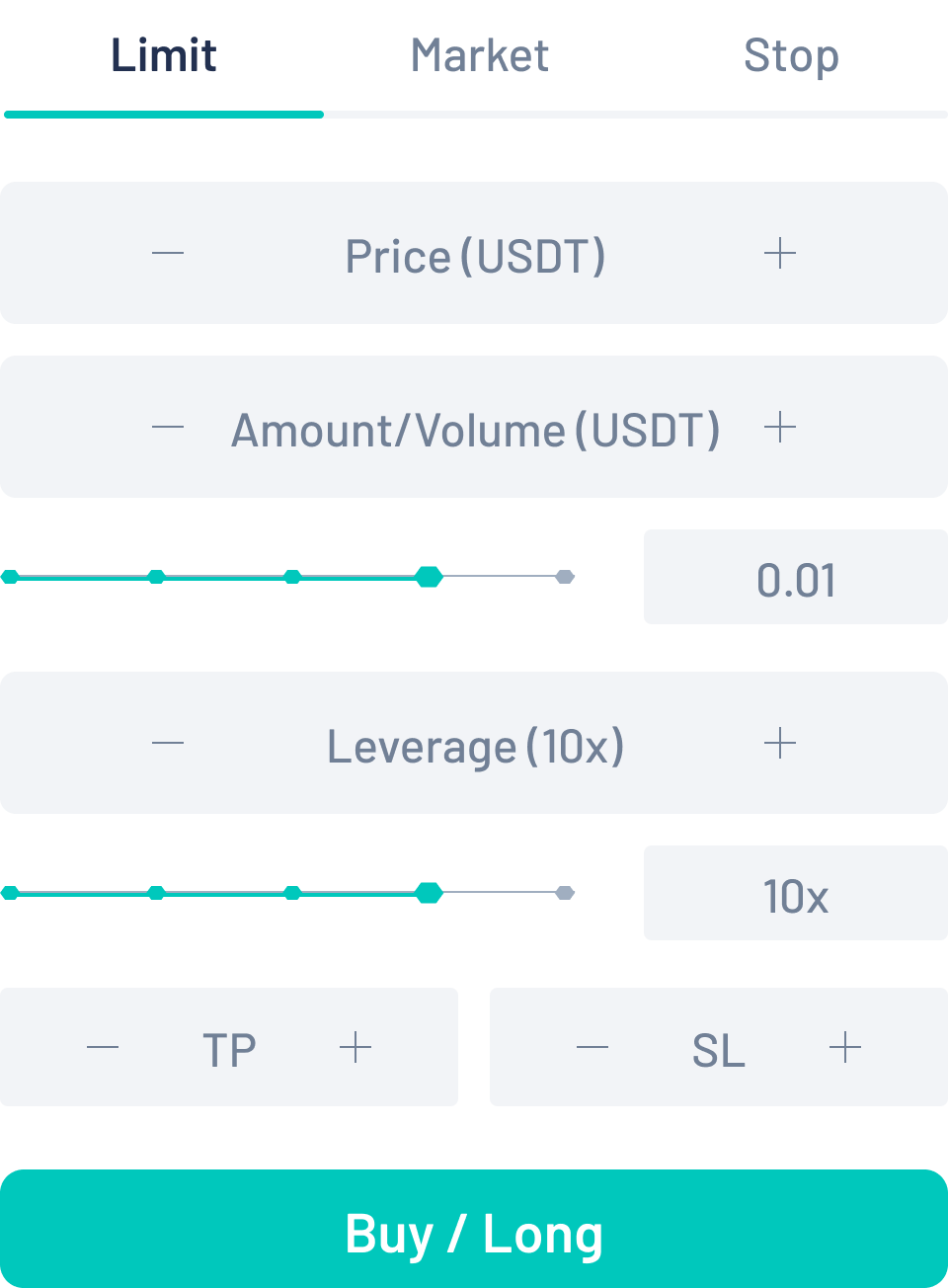Decrease price with the minus icon

pyautogui.click(x=168, y=254)
